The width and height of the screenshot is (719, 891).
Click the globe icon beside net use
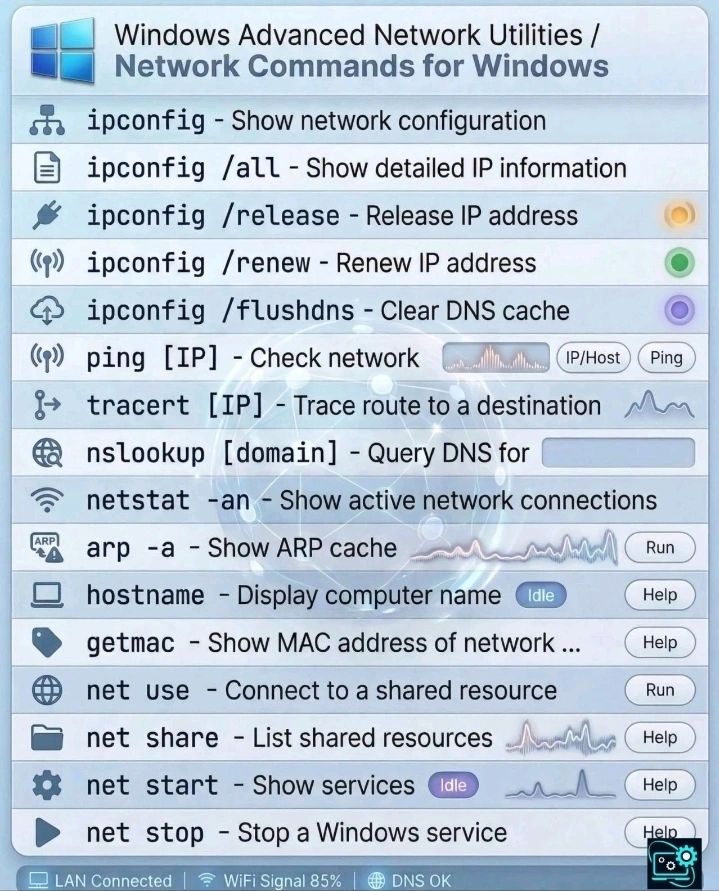tap(47, 690)
